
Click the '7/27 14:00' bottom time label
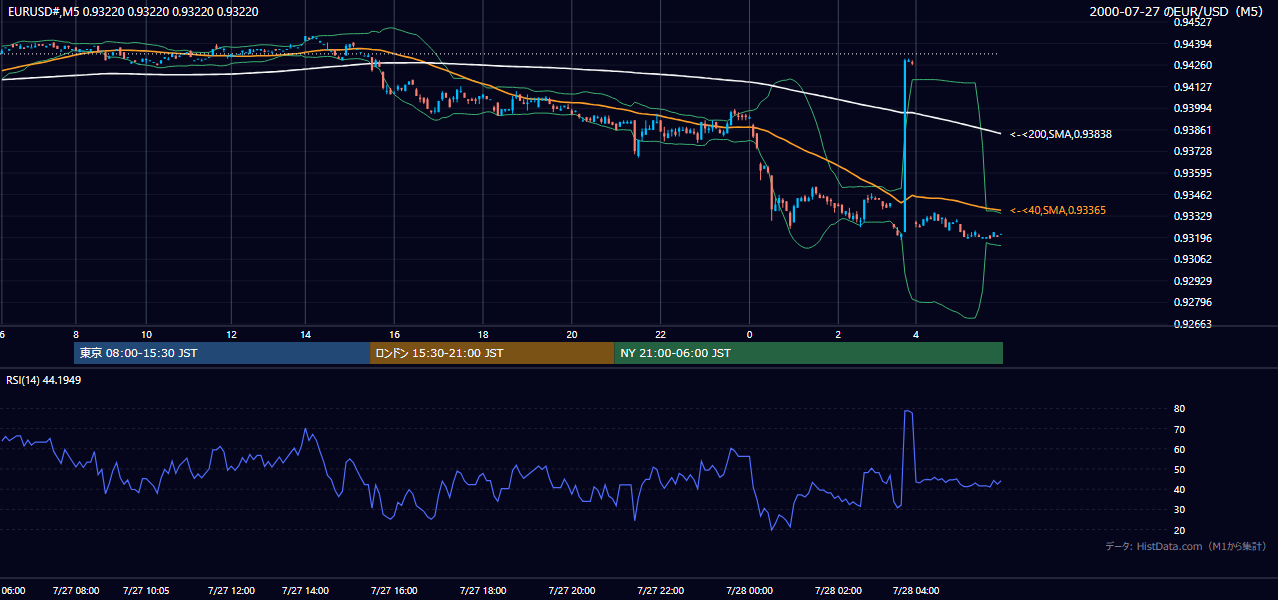coord(306,591)
